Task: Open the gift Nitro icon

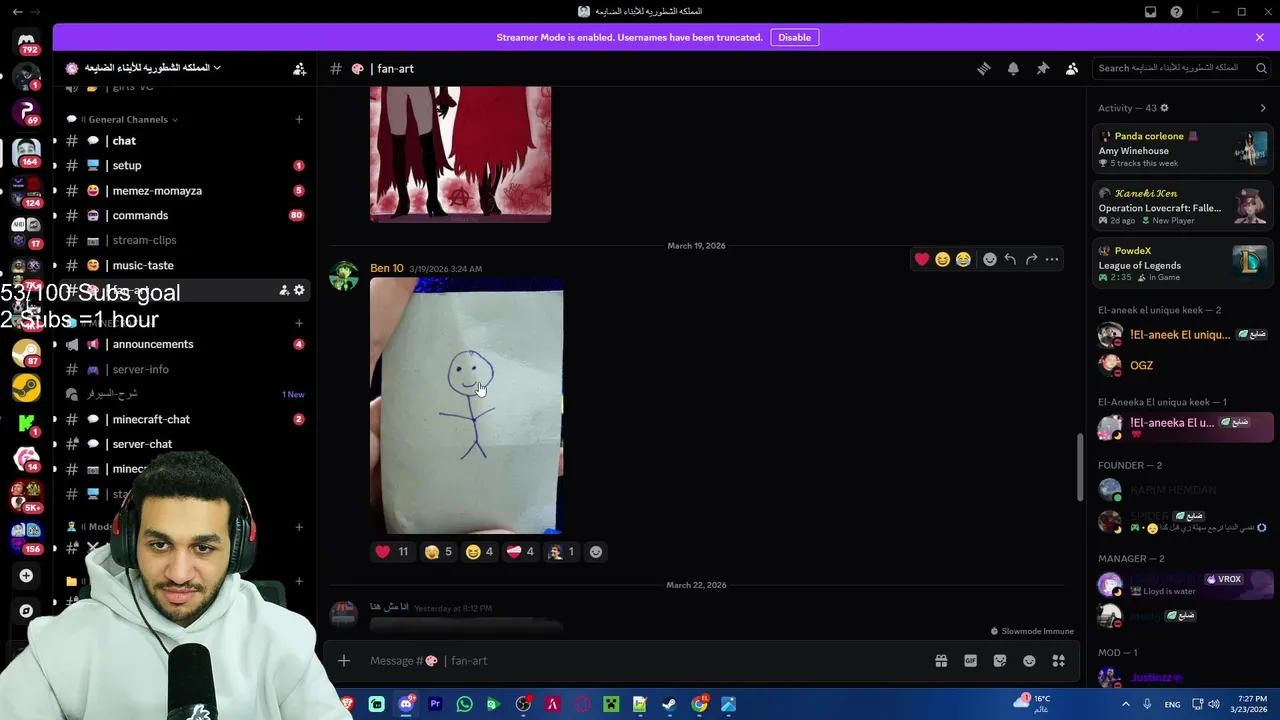Action: (x=941, y=661)
